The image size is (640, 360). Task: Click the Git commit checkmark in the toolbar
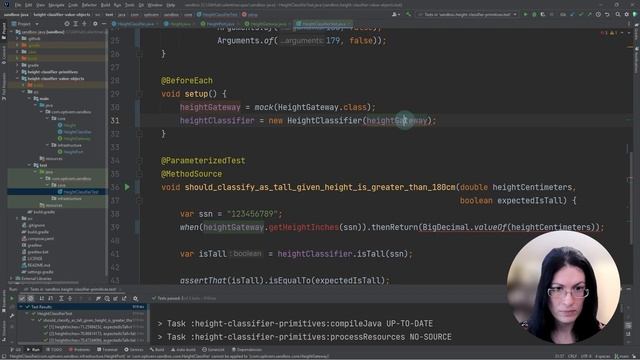click(581, 14)
